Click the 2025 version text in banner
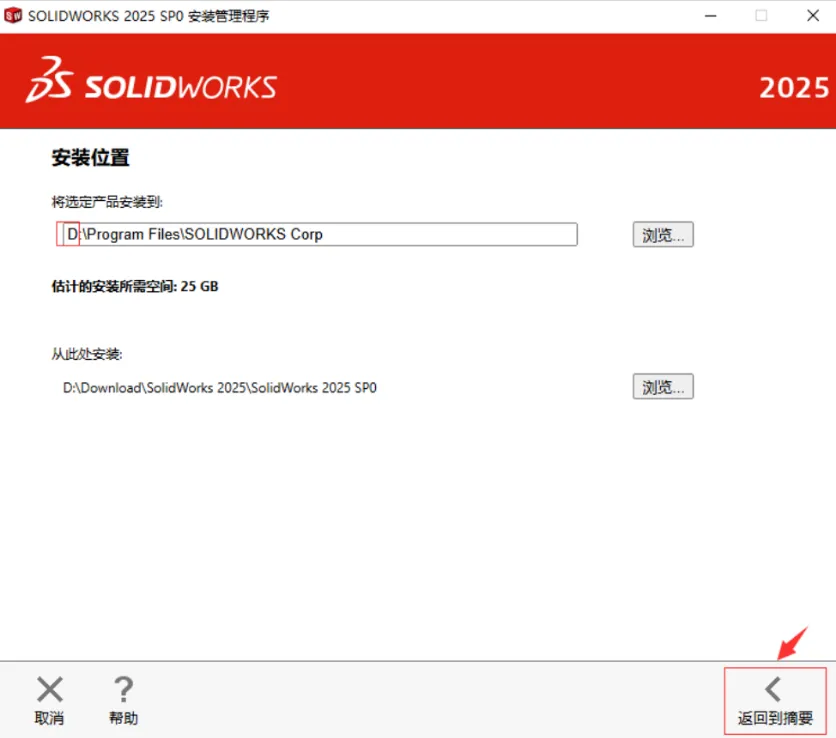This screenshot has width=836, height=738. (794, 88)
